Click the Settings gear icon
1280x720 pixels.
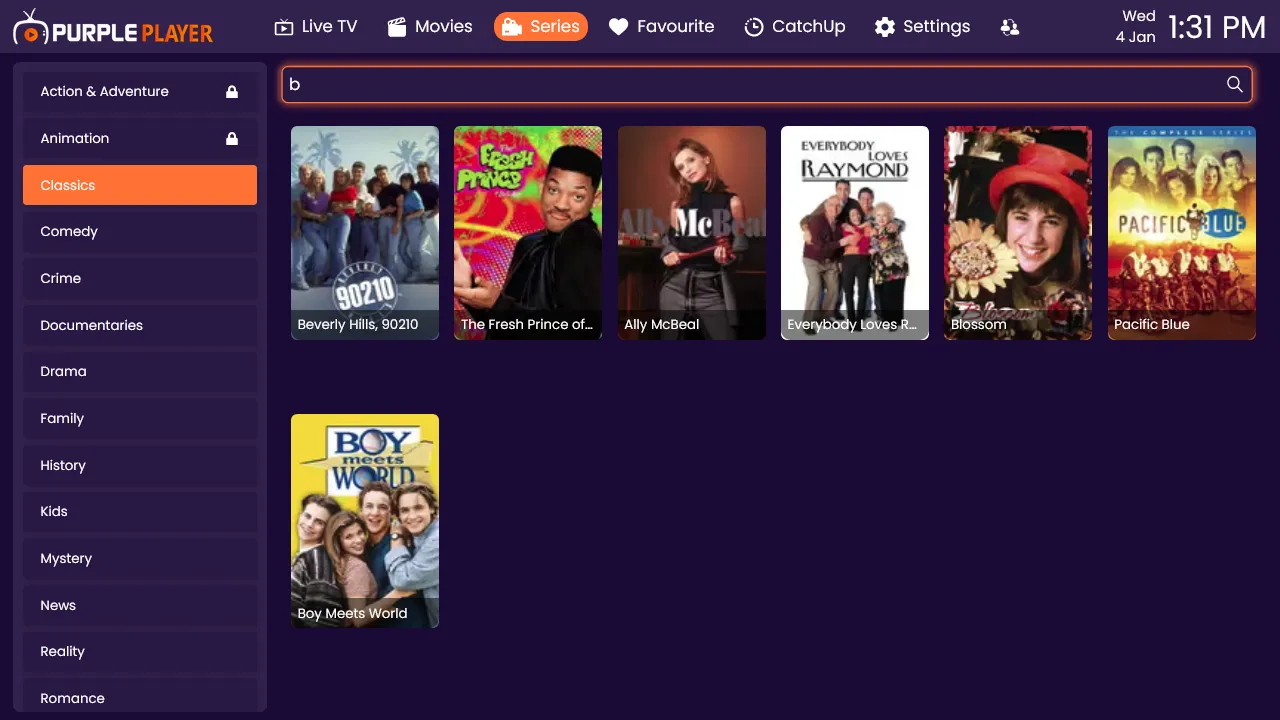(x=885, y=27)
